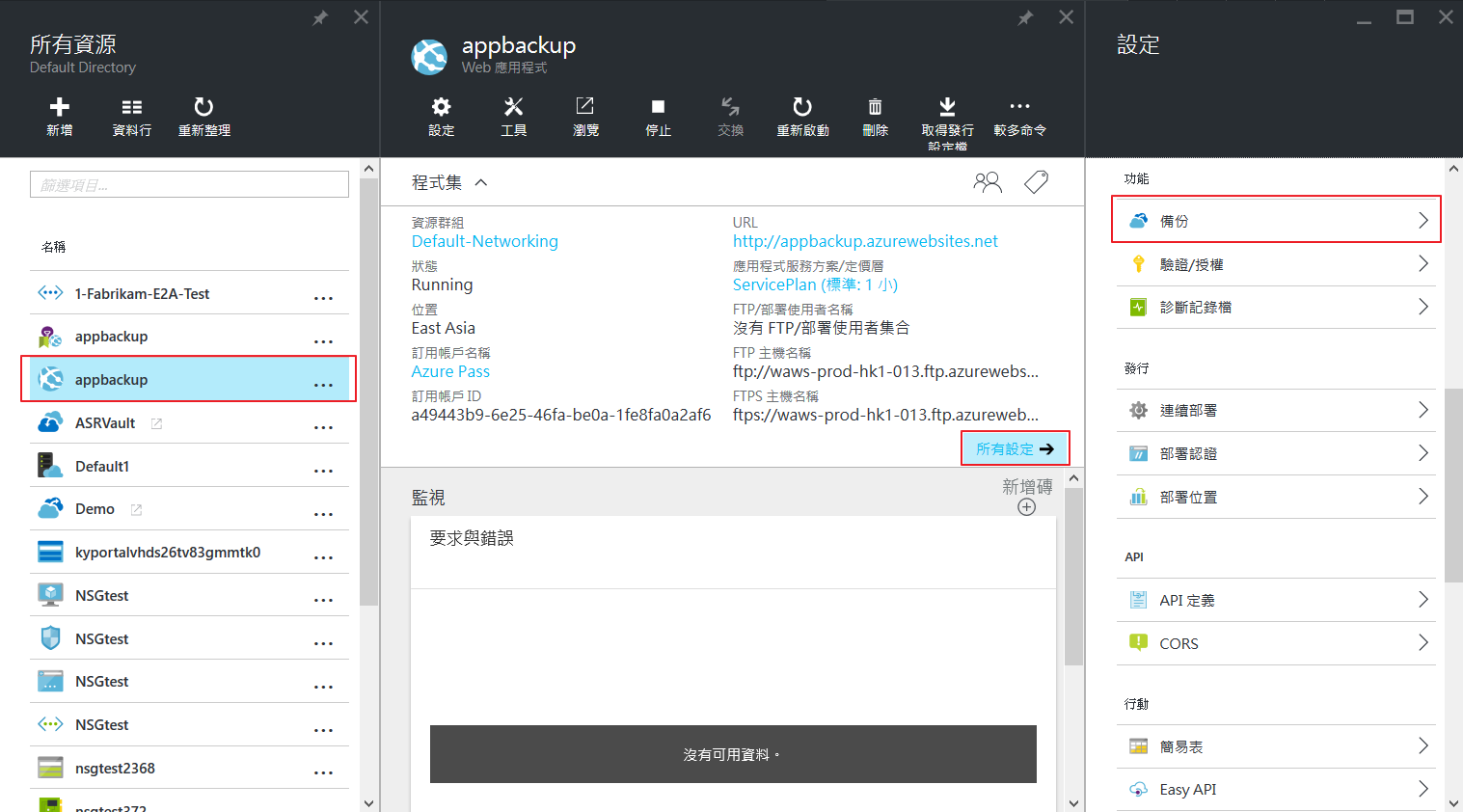The image size is (1463, 812).
Task: Click settings blade scrollbar thumb
Action: point(1453,484)
